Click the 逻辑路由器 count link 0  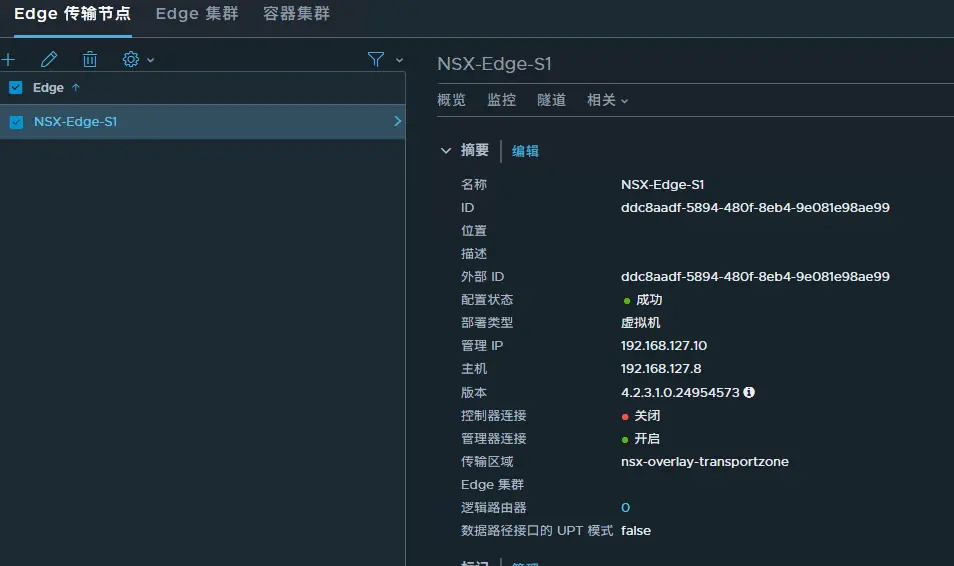[x=625, y=508]
